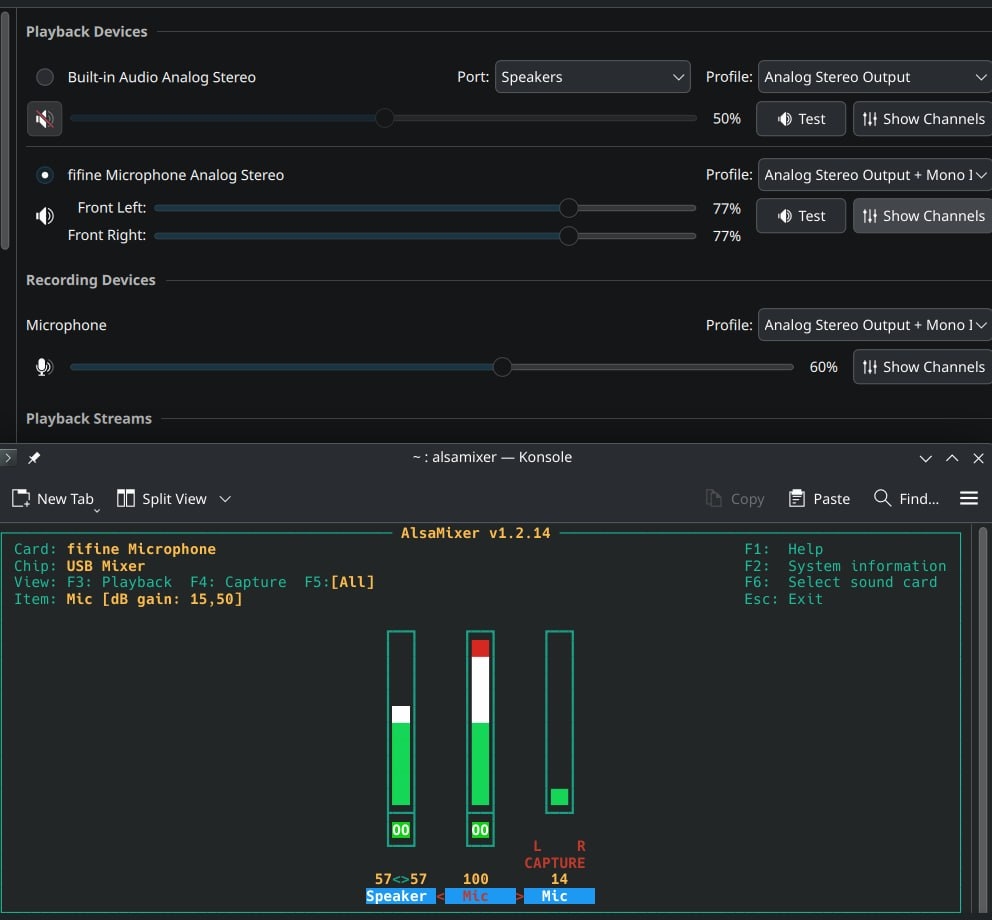Toggle Show Channels for fifine playback device
Viewport: 992px width, 920px height.
(923, 216)
